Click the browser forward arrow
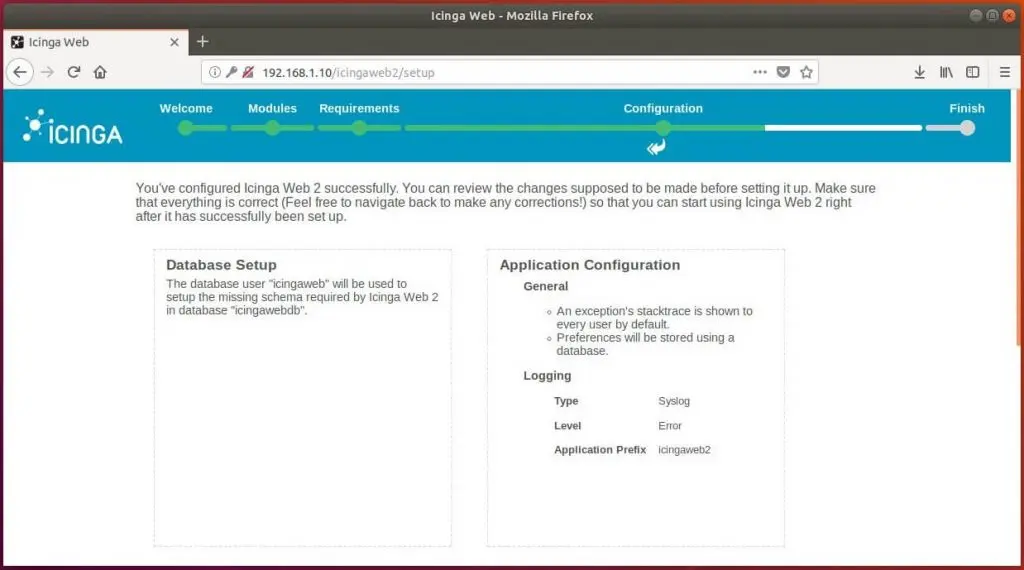 (47, 72)
